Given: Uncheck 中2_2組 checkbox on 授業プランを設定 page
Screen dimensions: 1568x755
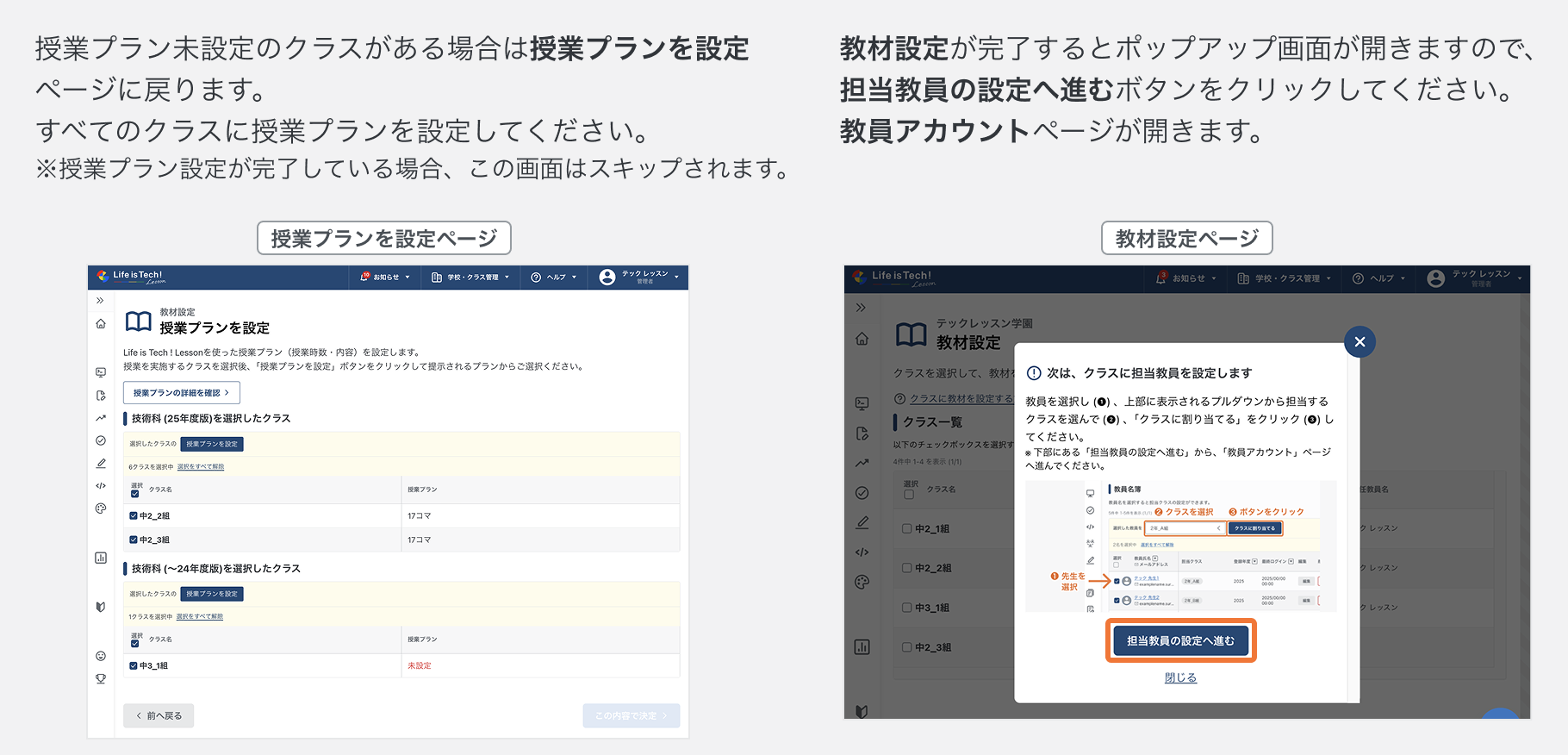Looking at the screenshot, I should (x=134, y=516).
